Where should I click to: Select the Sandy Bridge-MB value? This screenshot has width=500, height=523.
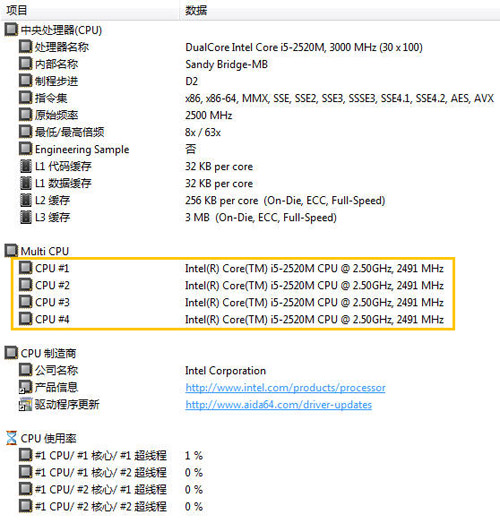(226, 64)
